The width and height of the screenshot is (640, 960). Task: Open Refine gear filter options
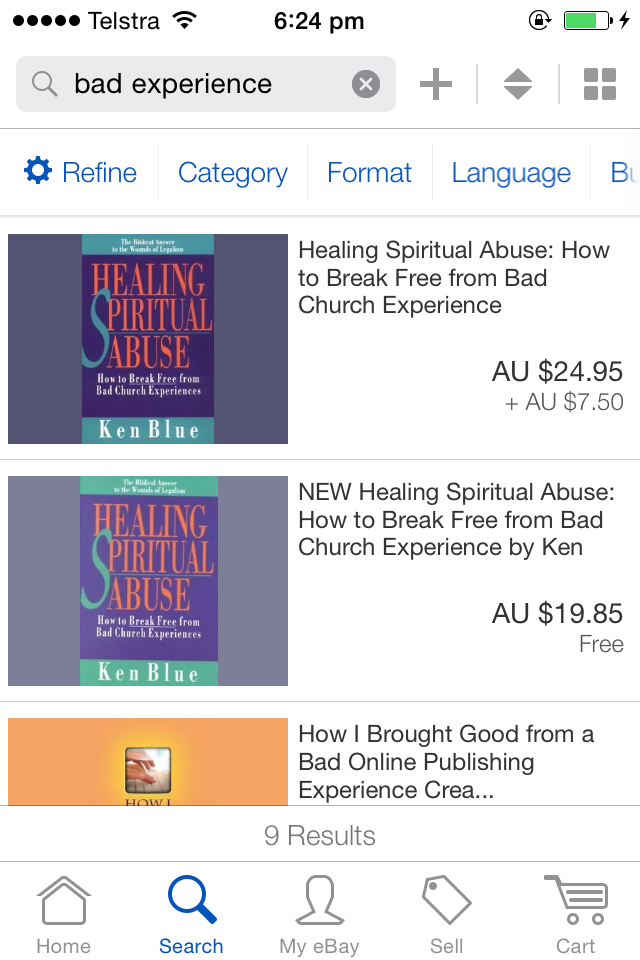point(80,172)
